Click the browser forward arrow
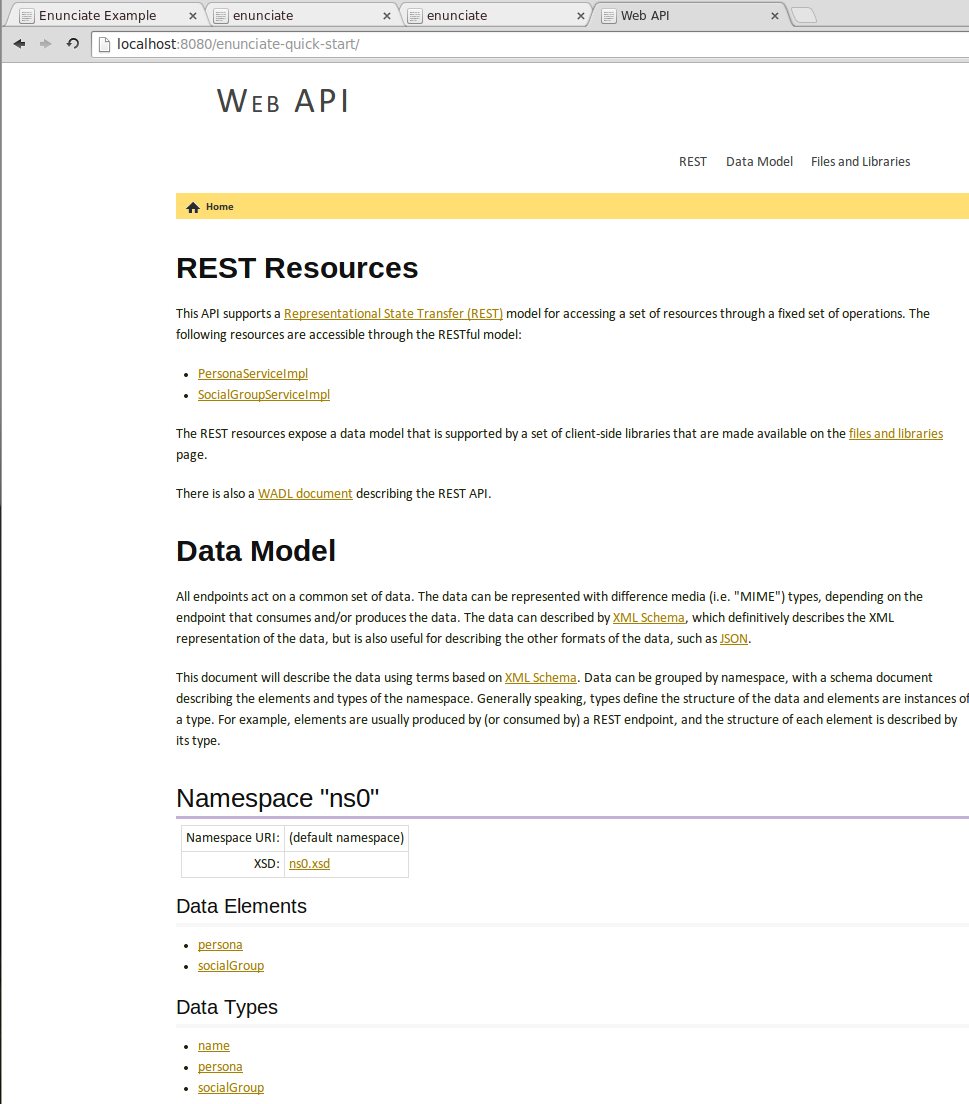 46,44
